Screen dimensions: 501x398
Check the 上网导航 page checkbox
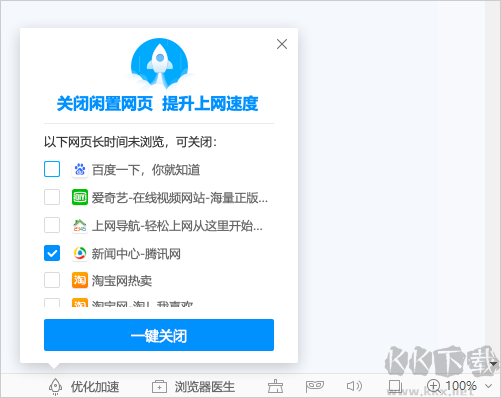[x=52, y=225]
